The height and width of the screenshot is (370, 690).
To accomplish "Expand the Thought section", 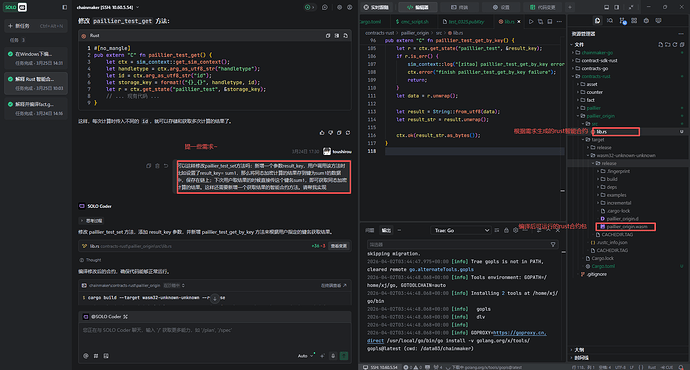I will click(x=91, y=260).
